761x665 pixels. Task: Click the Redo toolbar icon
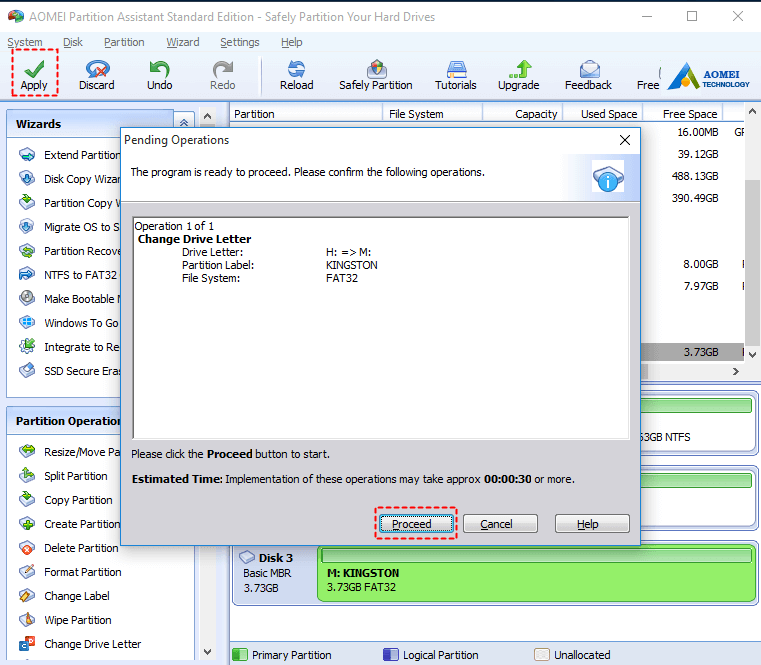[x=222, y=75]
